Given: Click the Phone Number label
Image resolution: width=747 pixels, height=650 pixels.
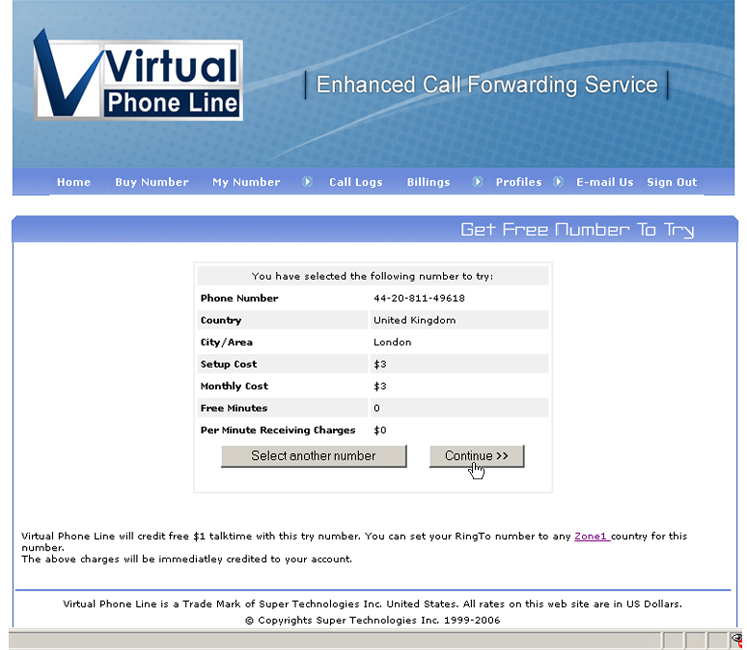Looking at the screenshot, I should 239,298.
